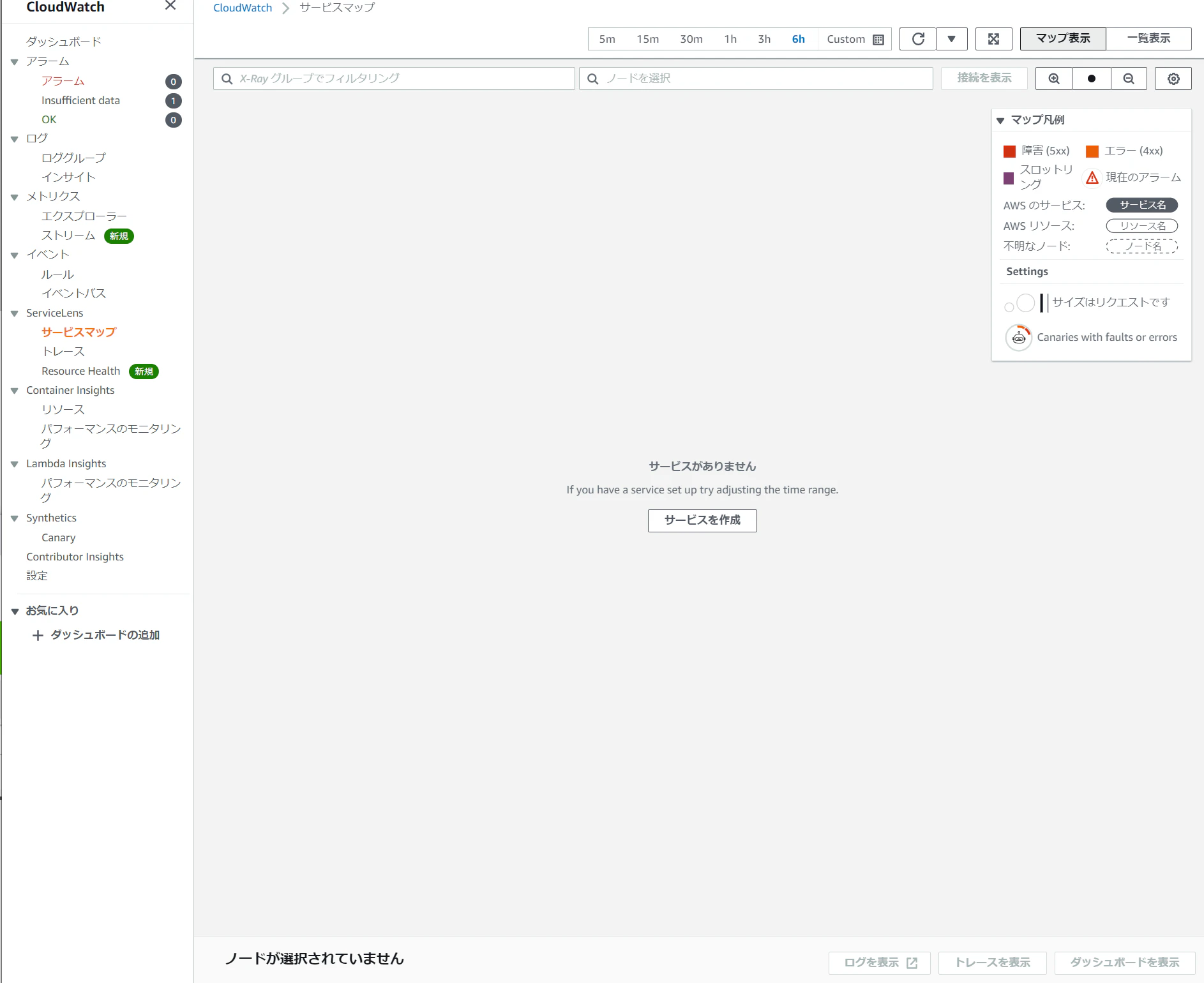Image resolution: width=1204 pixels, height=983 pixels.
Task: Click the zoom in magnifier icon
Action: [x=1054, y=79]
